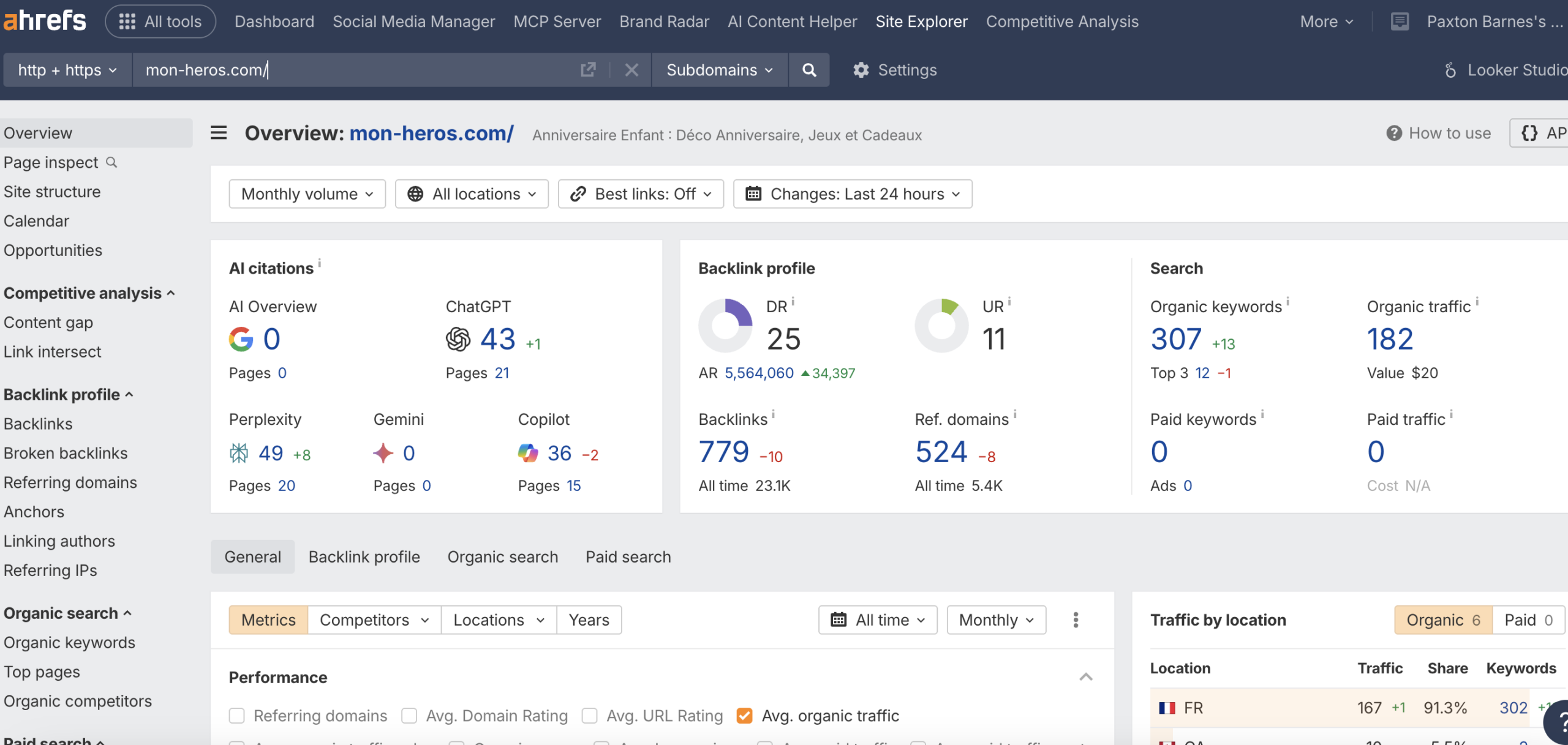1568x745 pixels.
Task: Clear the target URL using the X icon
Action: point(632,70)
